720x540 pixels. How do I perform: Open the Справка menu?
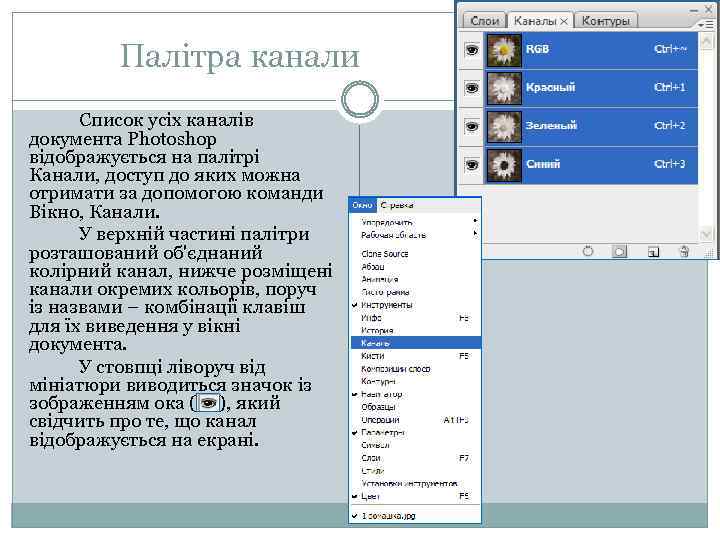[397, 205]
